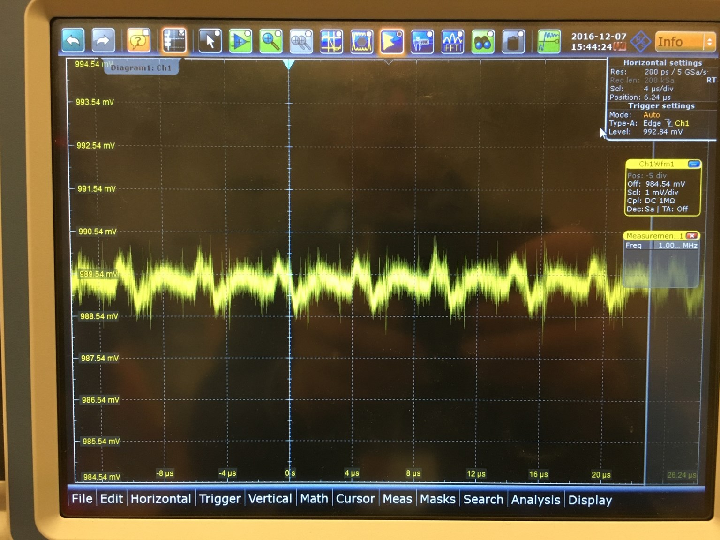
Task: Open the Edit menu
Action: 112,499
